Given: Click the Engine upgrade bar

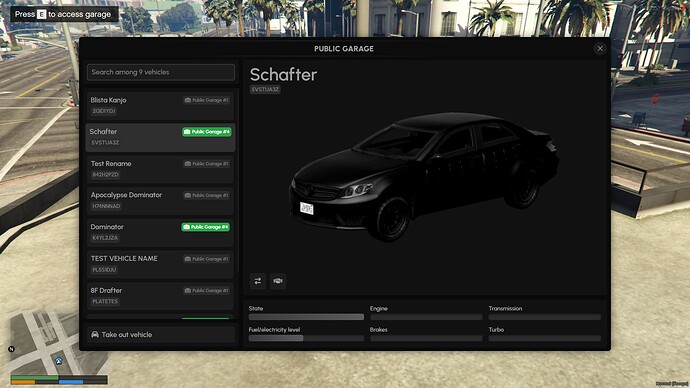Looking at the screenshot, I should click(x=426, y=317).
